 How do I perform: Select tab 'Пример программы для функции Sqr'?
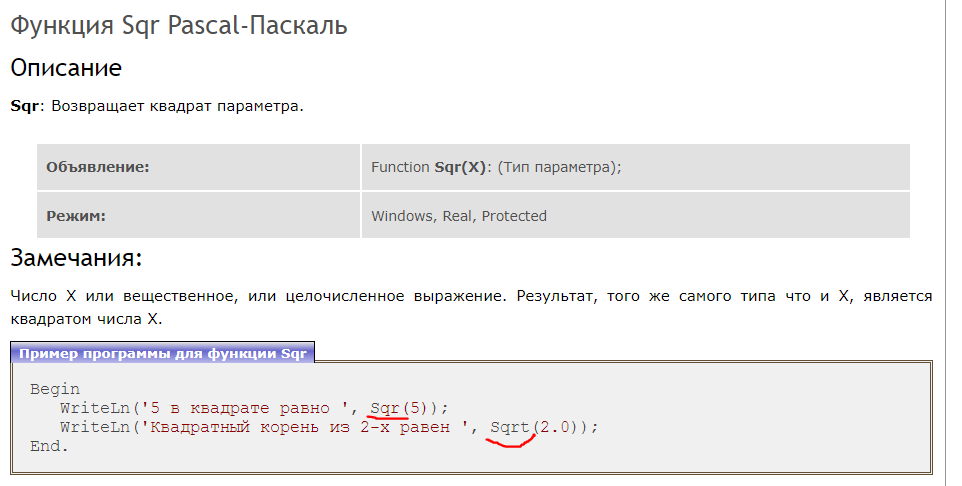click(163, 353)
